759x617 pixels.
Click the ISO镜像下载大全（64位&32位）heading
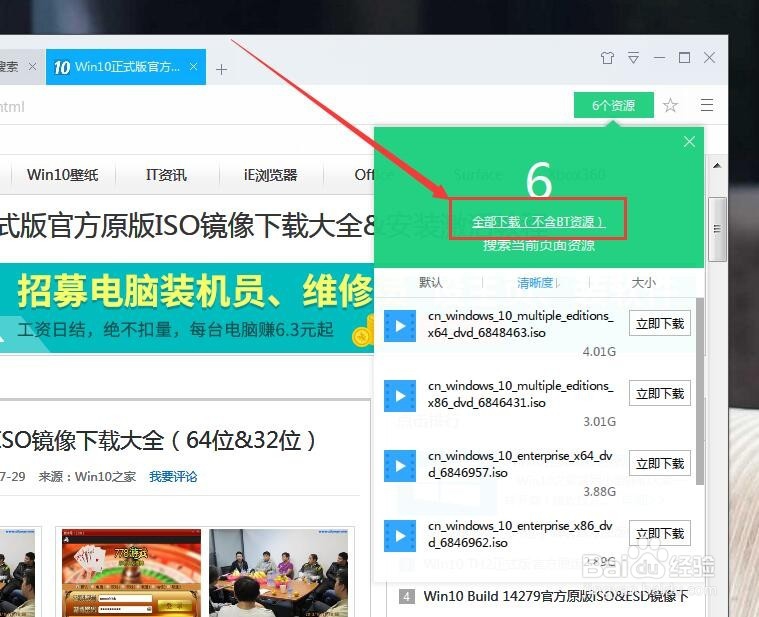coord(158,440)
